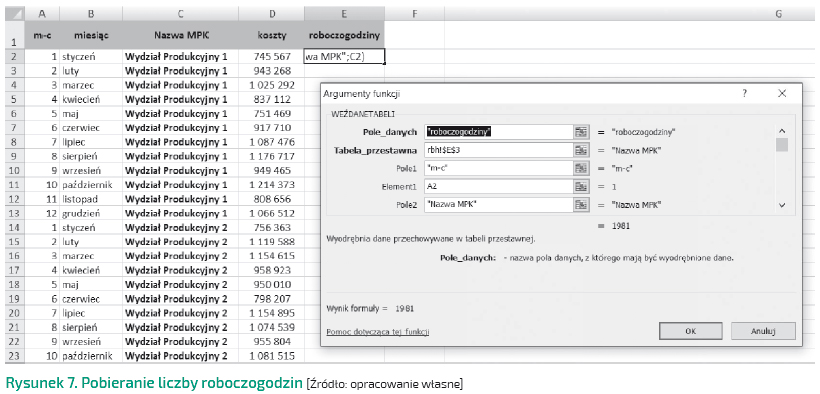
Task: Select column E header
Action: coord(344,14)
